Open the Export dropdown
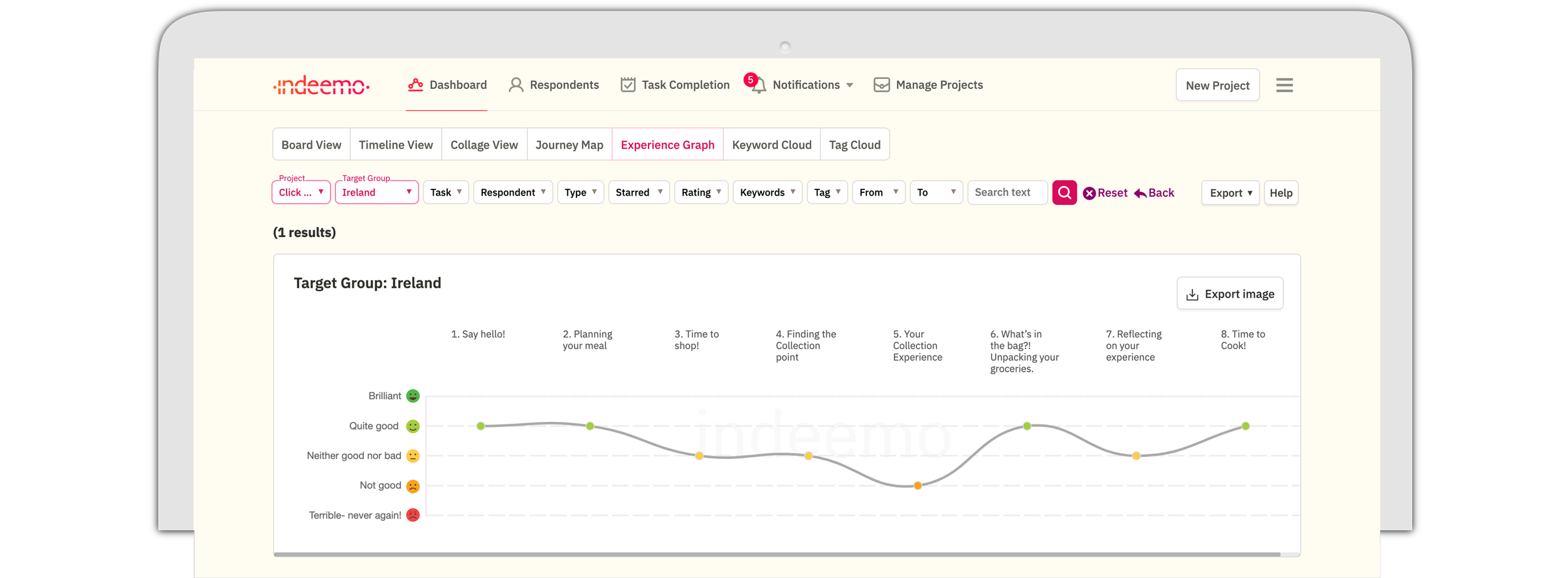The image size is (1568, 578). pyautogui.click(x=1229, y=192)
